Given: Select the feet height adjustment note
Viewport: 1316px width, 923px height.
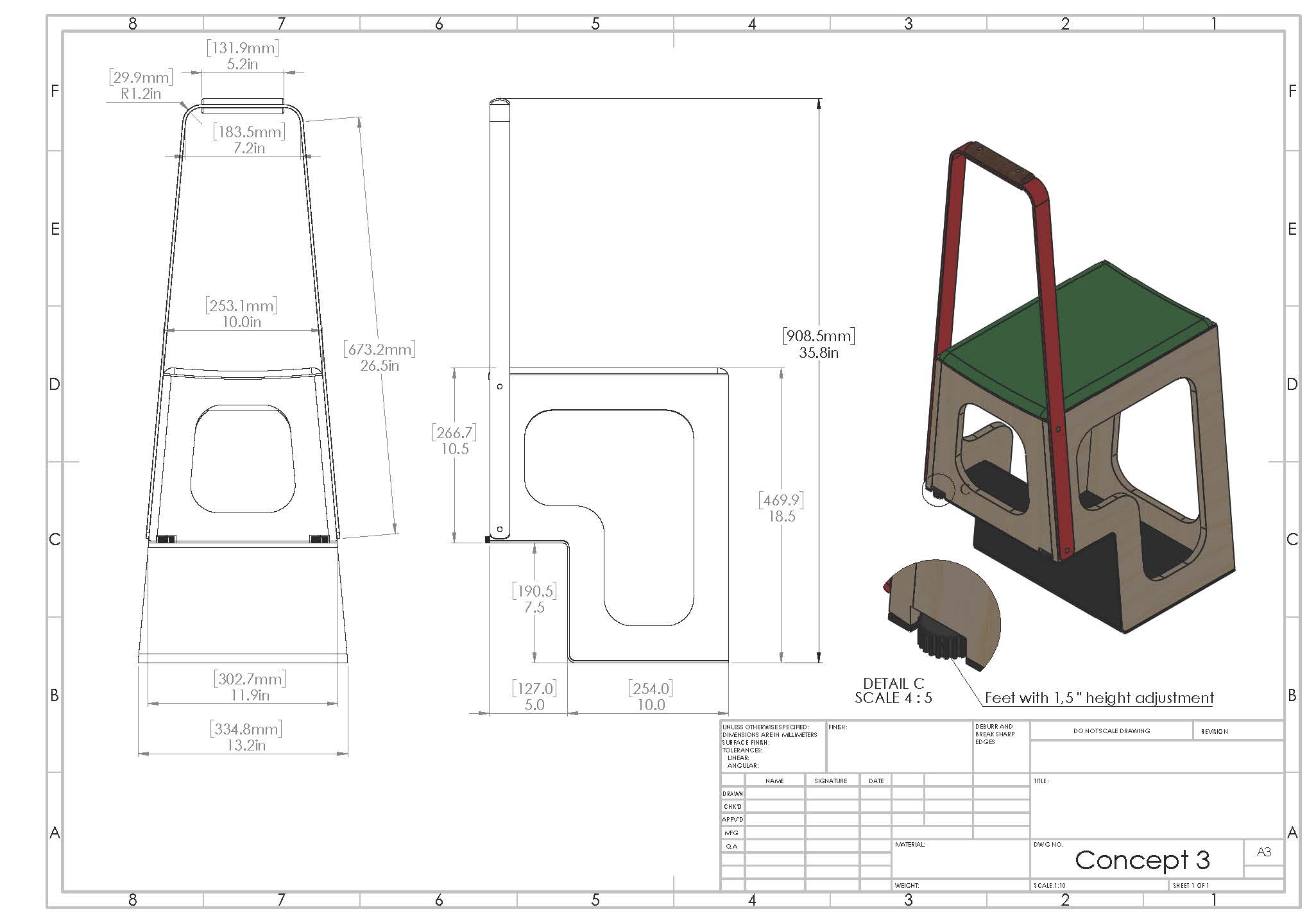Looking at the screenshot, I should point(1098,697).
